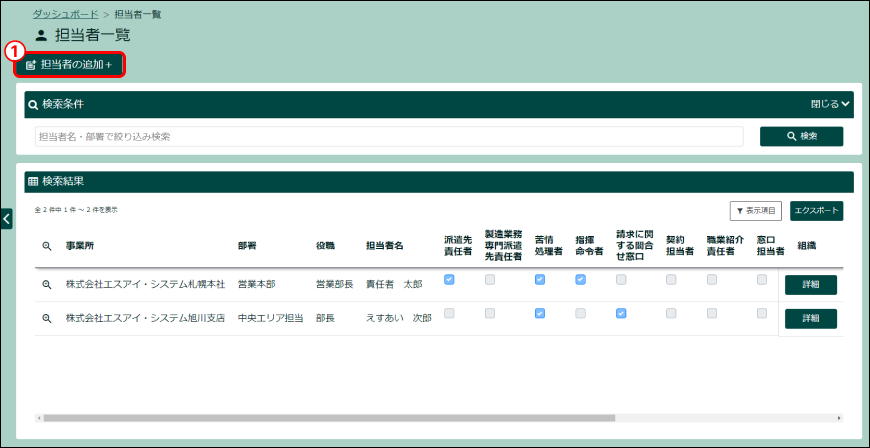This screenshot has width=870, height=448.
Task: Click the name えすあい 次郎
Action: 398,319
